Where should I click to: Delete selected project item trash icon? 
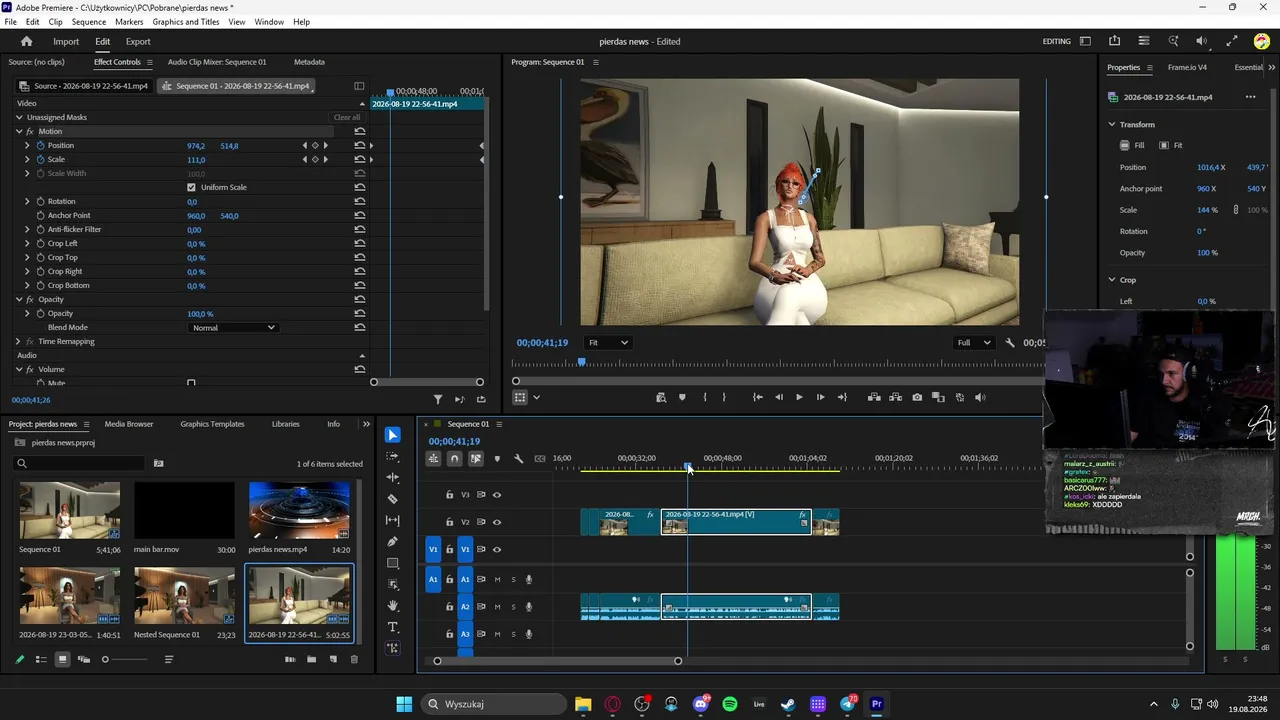(x=354, y=659)
